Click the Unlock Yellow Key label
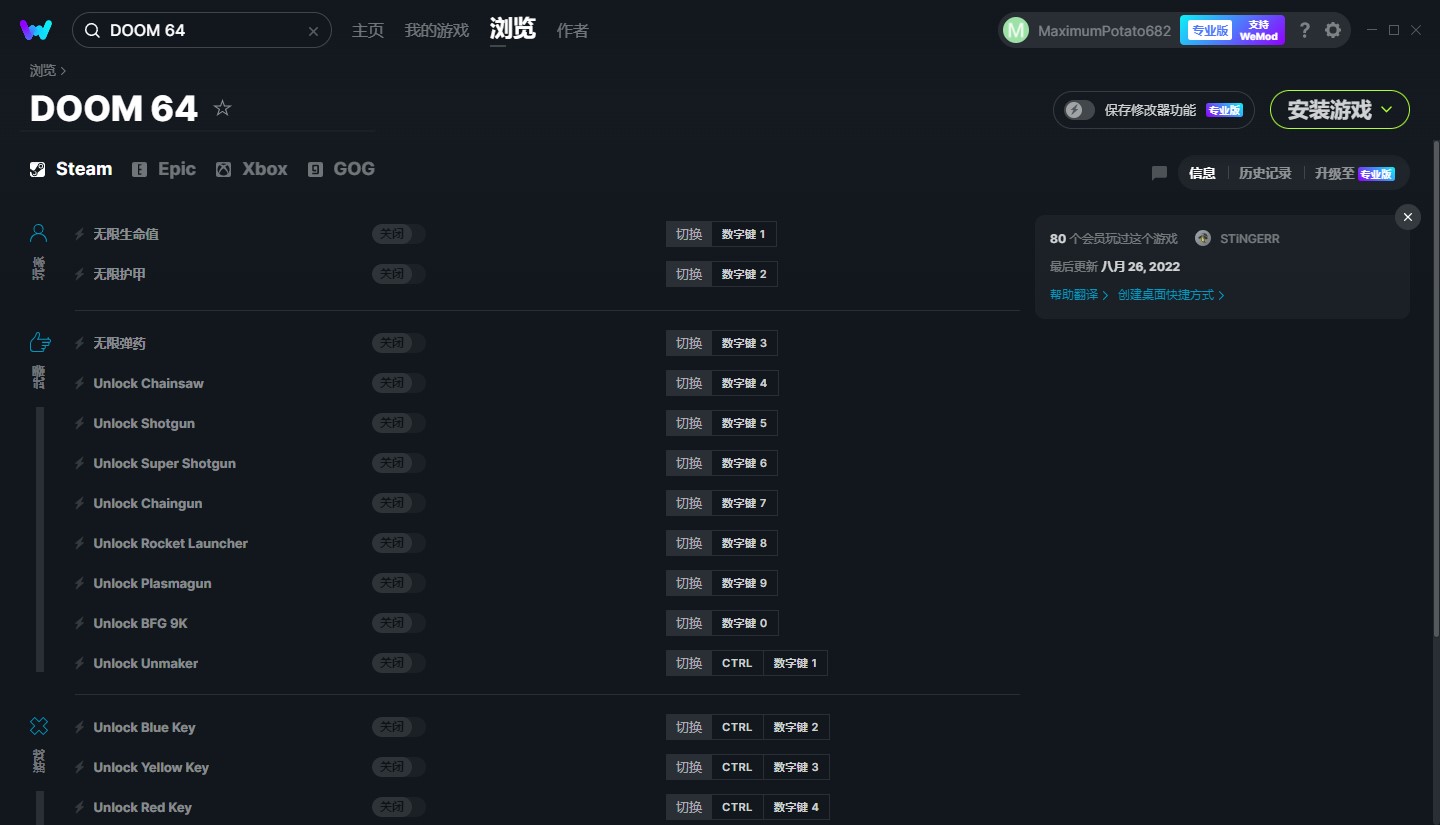The image size is (1440, 825). [x=151, y=767]
